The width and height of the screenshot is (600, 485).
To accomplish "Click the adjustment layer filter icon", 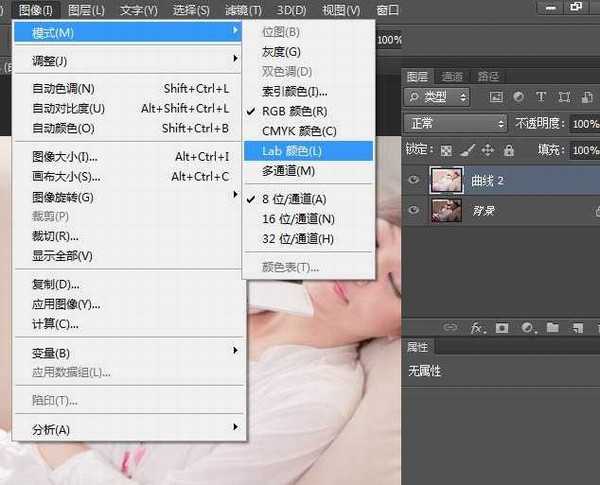I will click(518, 97).
